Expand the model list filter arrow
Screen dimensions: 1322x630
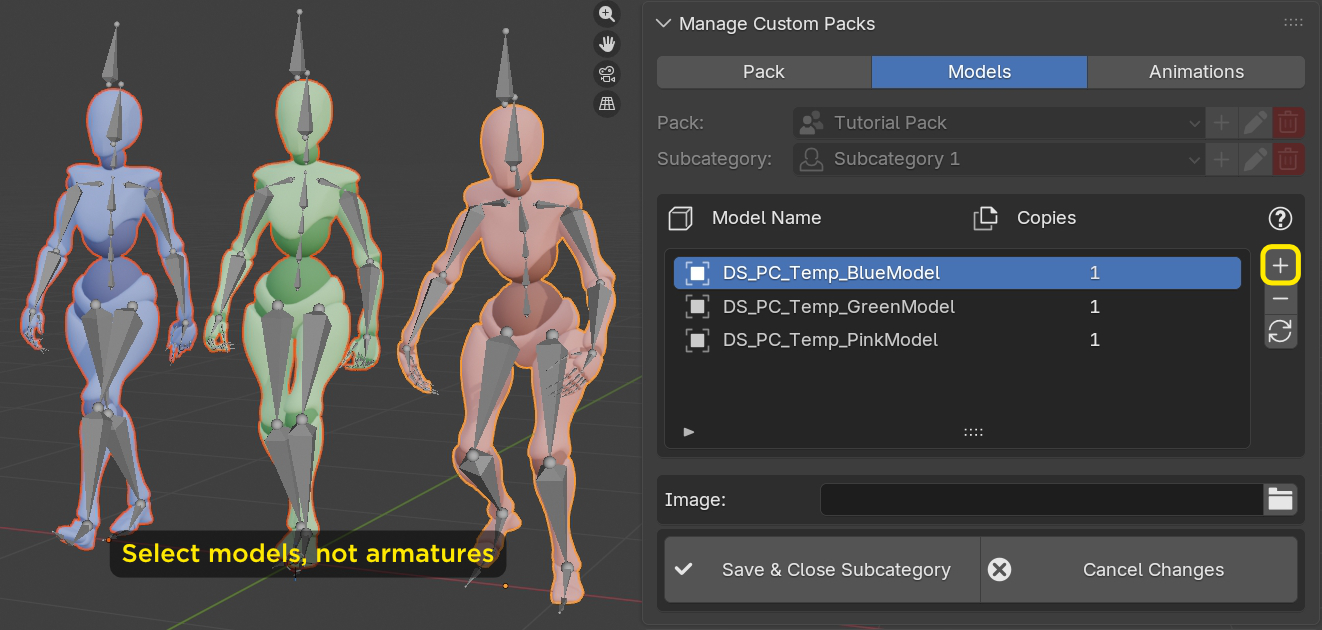[688, 432]
